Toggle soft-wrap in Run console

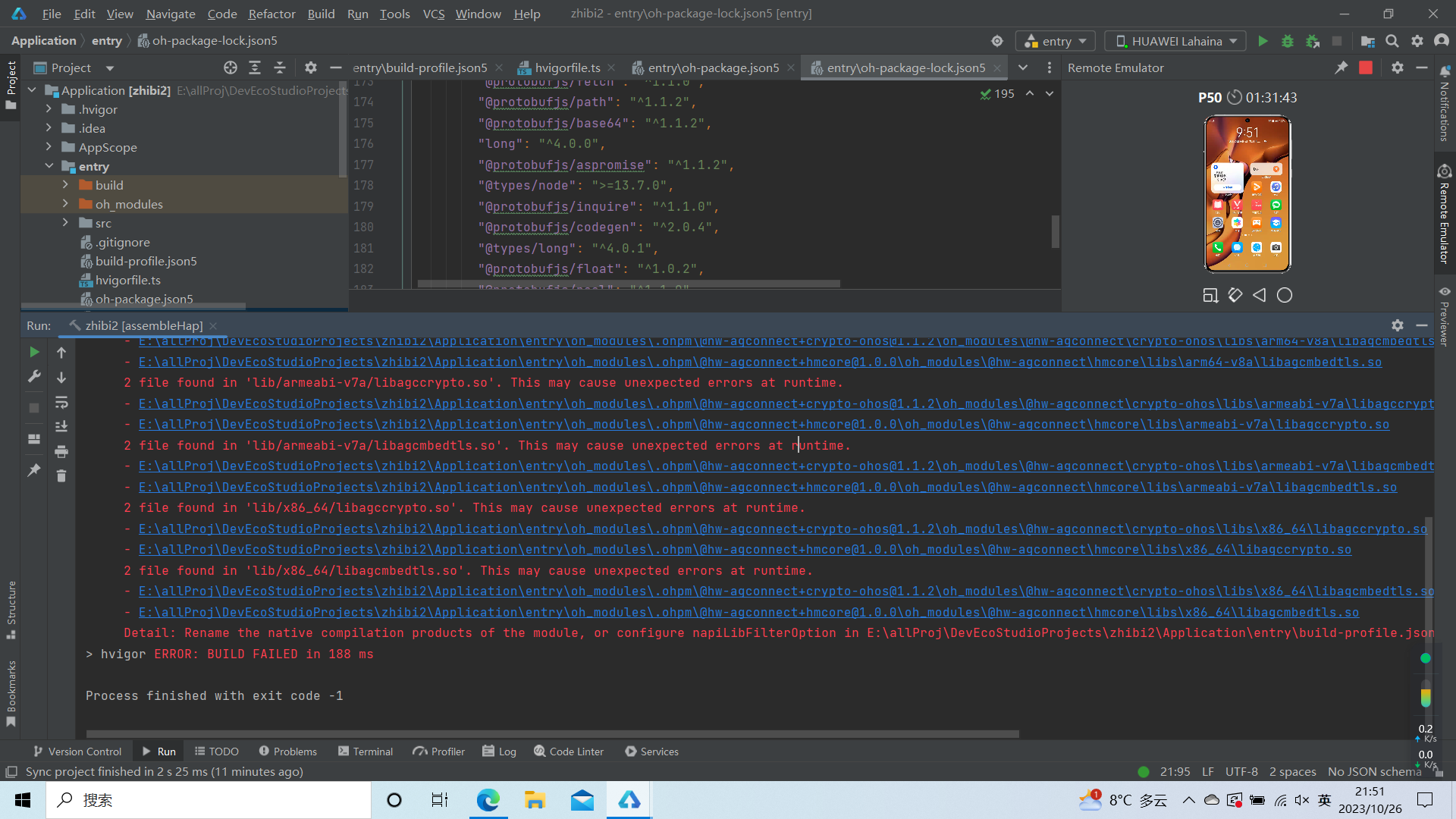coord(61,402)
